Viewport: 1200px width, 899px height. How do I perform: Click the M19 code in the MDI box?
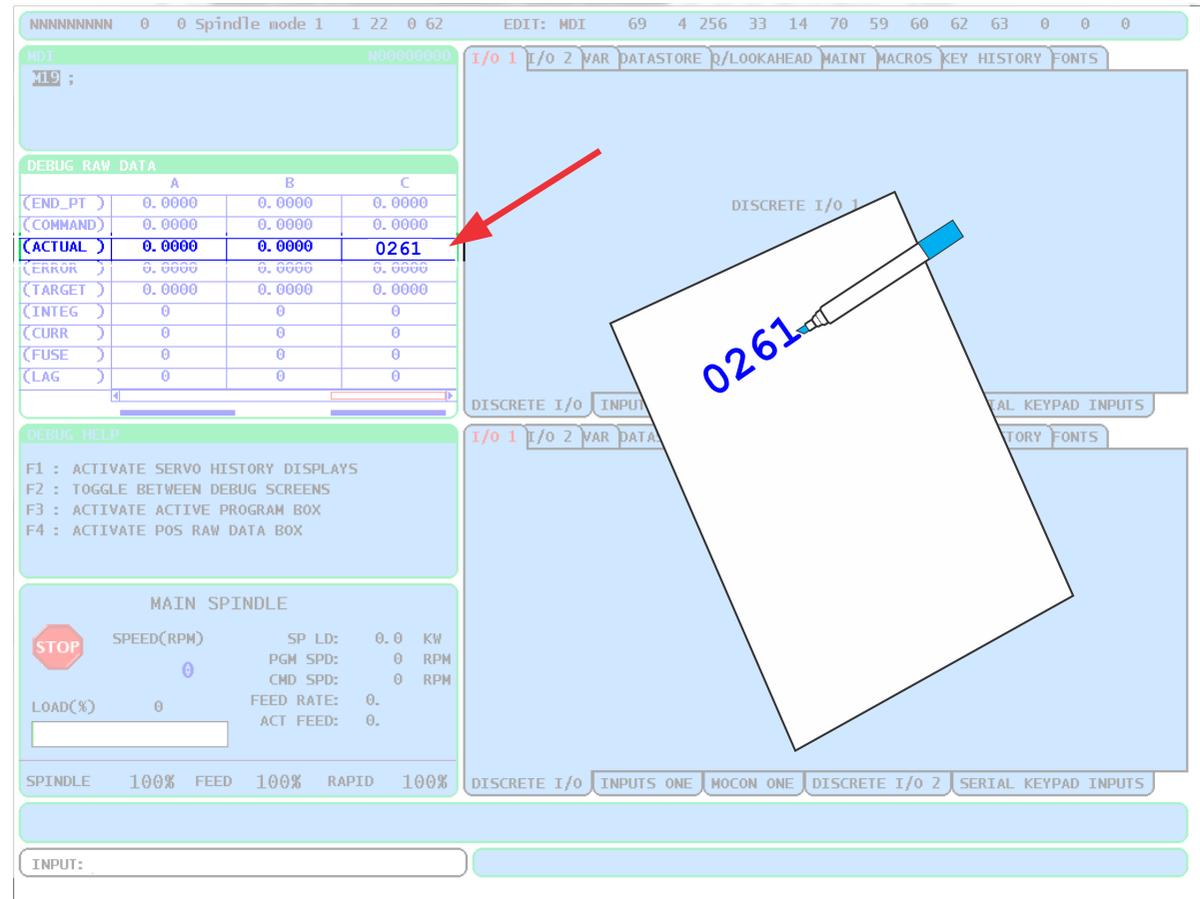(46, 78)
